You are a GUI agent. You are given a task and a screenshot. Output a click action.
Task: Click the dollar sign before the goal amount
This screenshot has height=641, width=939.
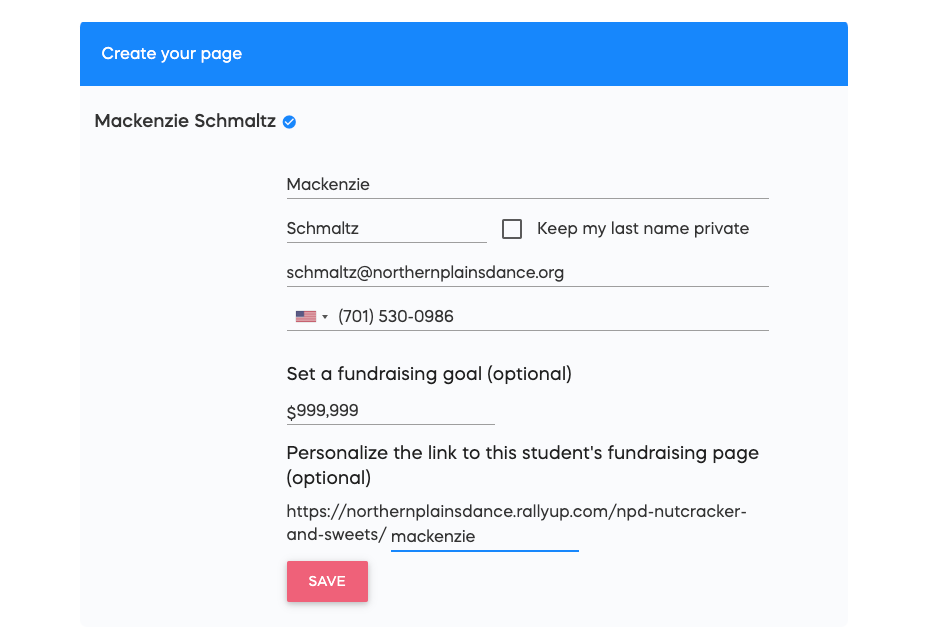[x=291, y=411]
